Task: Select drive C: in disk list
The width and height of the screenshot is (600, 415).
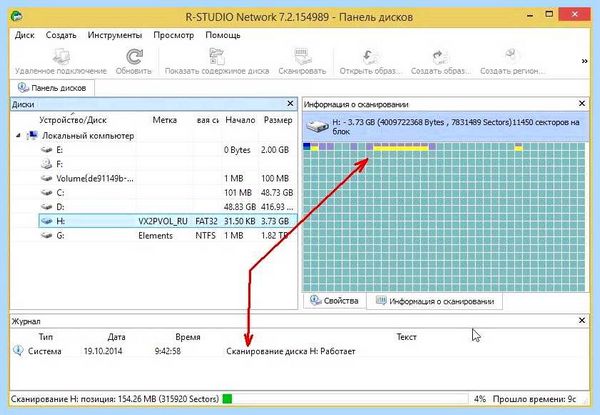Action: (x=168, y=193)
